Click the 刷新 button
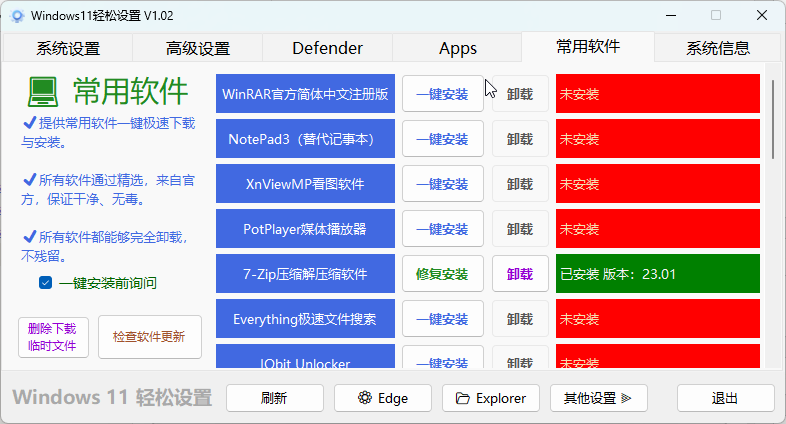 [x=274, y=398]
